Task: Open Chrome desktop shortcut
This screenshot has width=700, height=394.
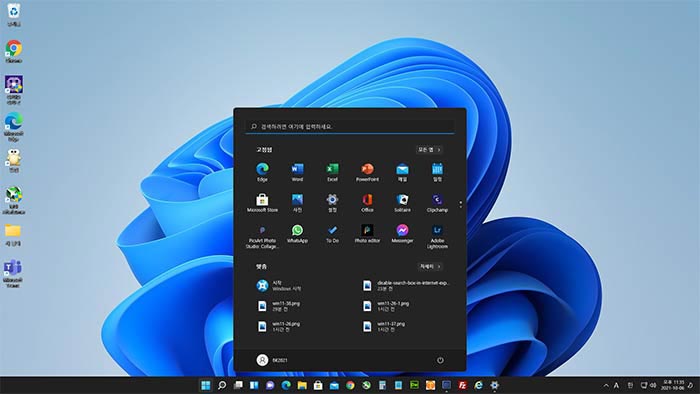Action: point(14,52)
